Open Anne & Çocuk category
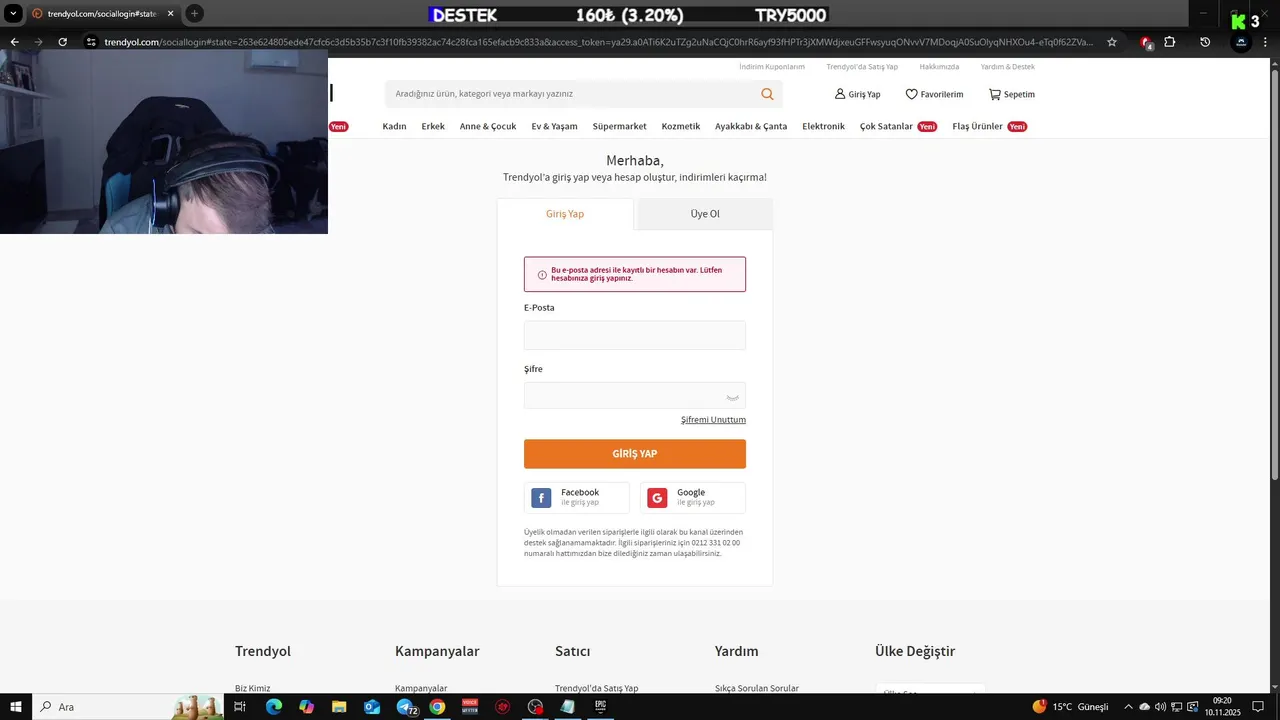 point(488,127)
